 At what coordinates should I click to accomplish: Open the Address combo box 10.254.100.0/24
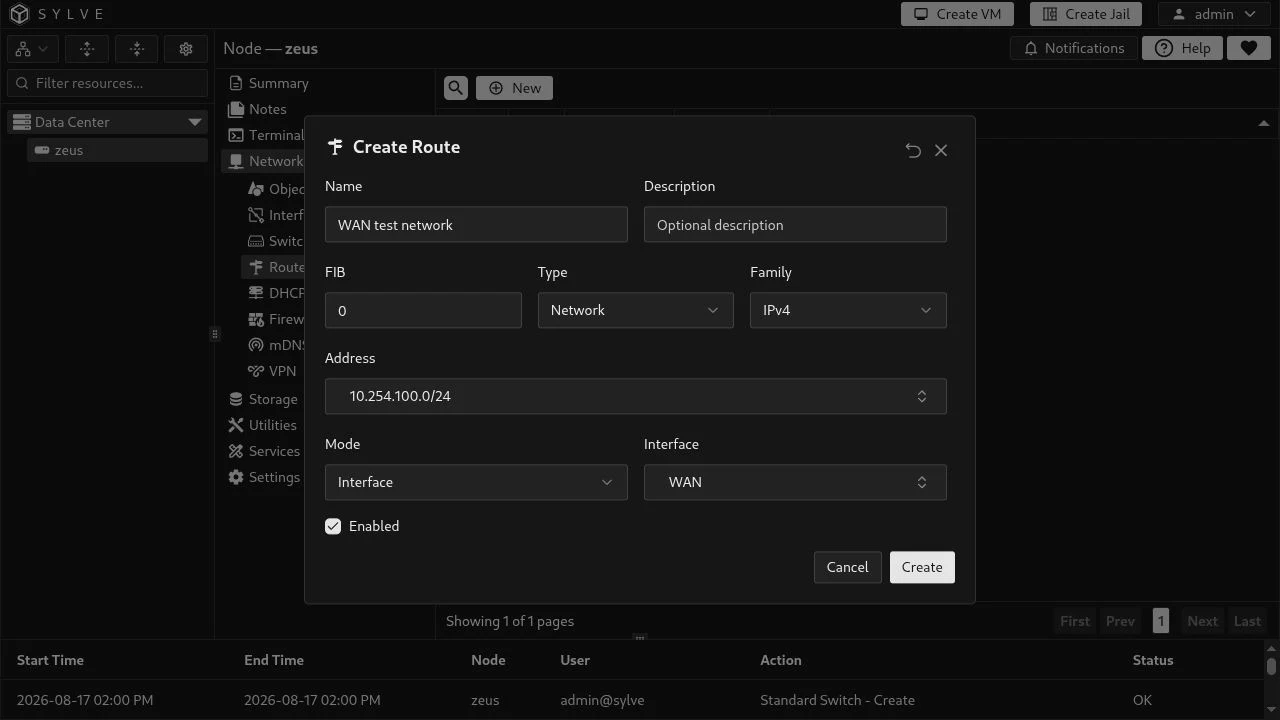point(636,396)
